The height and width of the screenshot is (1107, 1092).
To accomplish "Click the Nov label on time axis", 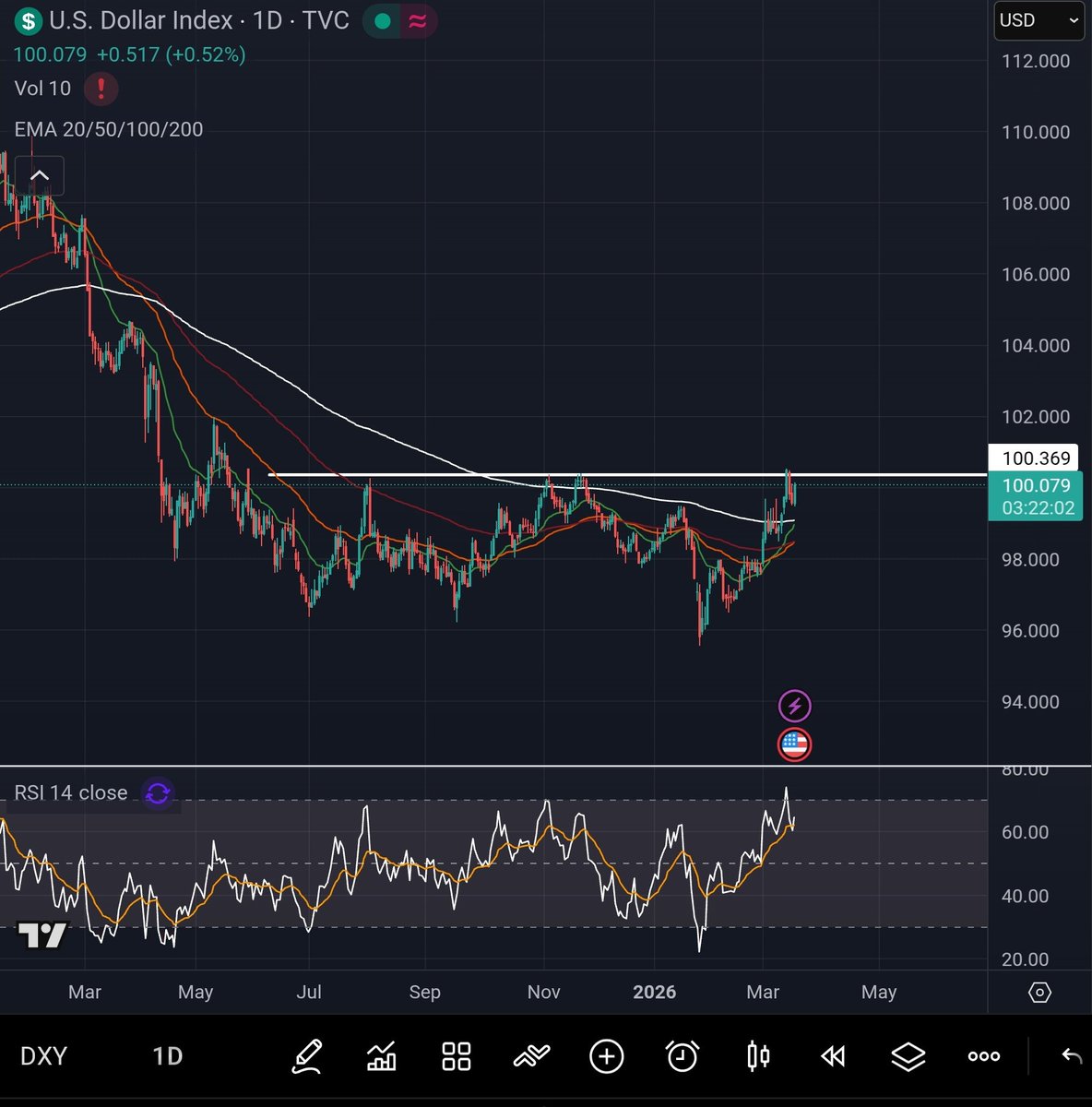I will (543, 993).
